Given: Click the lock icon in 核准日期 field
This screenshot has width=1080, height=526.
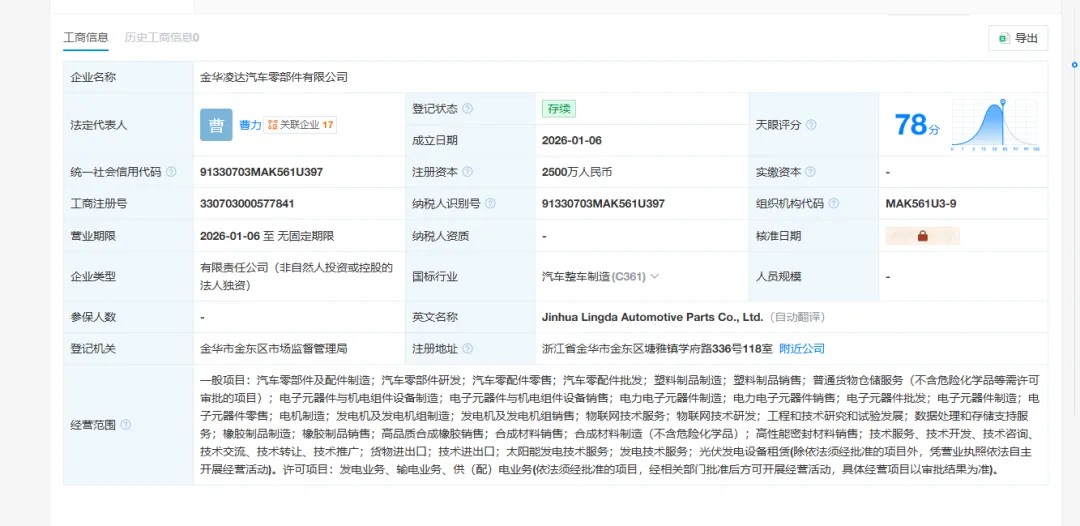Looking at the screenshot, I should 922,236.
